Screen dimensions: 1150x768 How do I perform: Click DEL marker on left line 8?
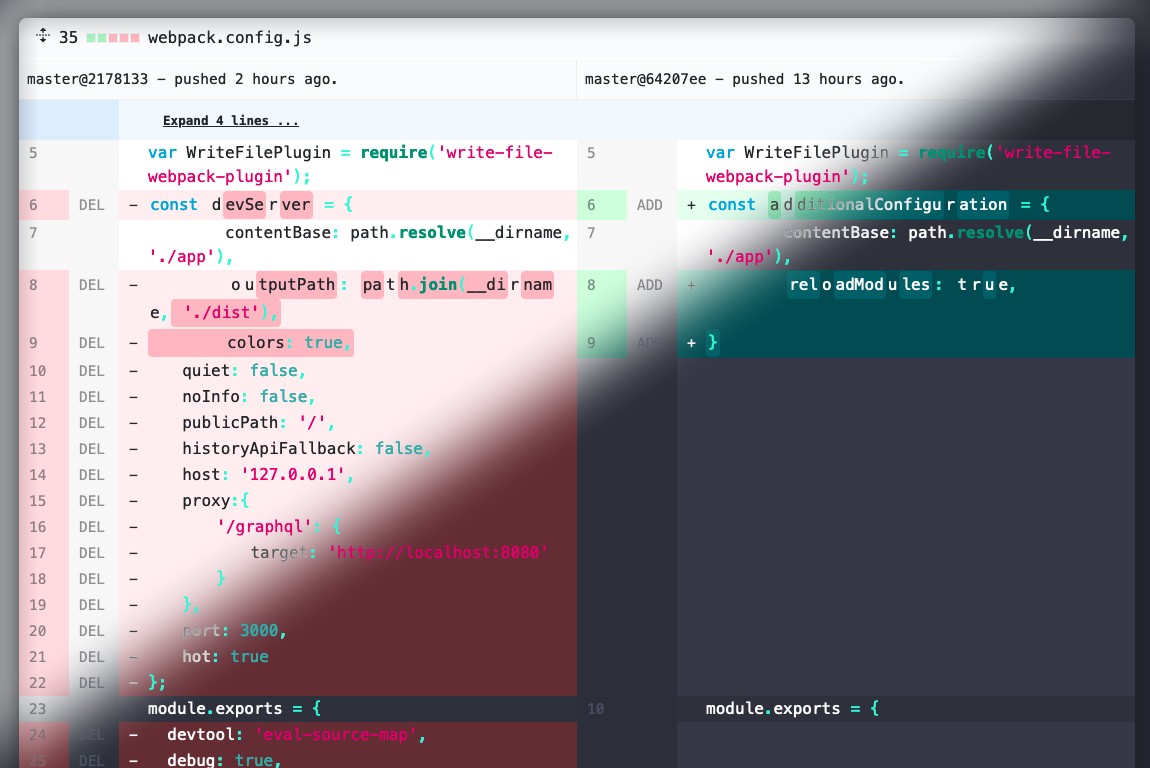[x=91, y=285]
